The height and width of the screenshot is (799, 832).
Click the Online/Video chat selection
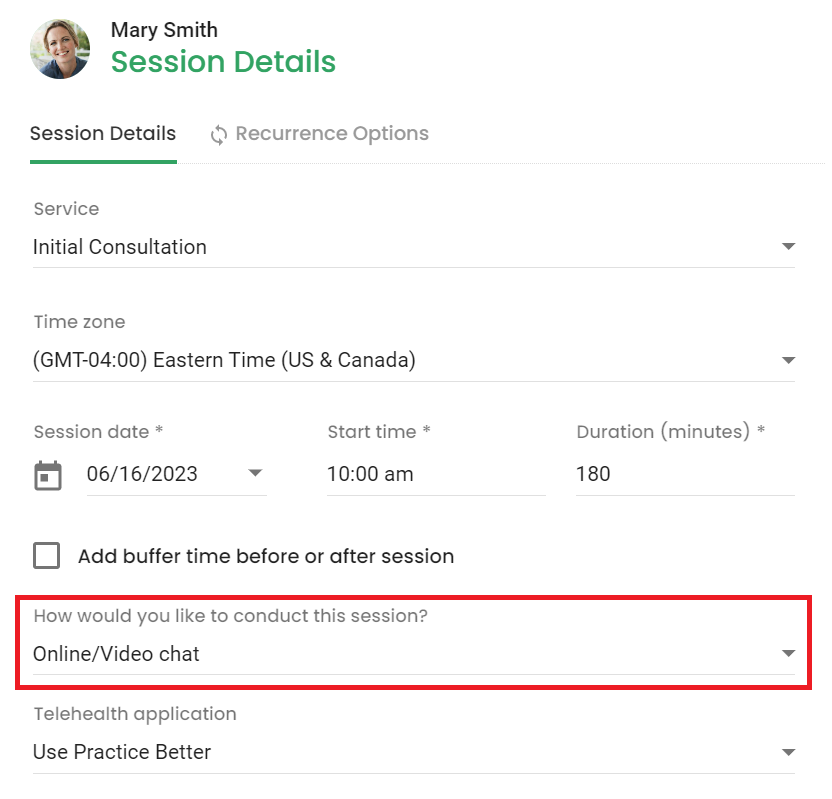(414, 654)
